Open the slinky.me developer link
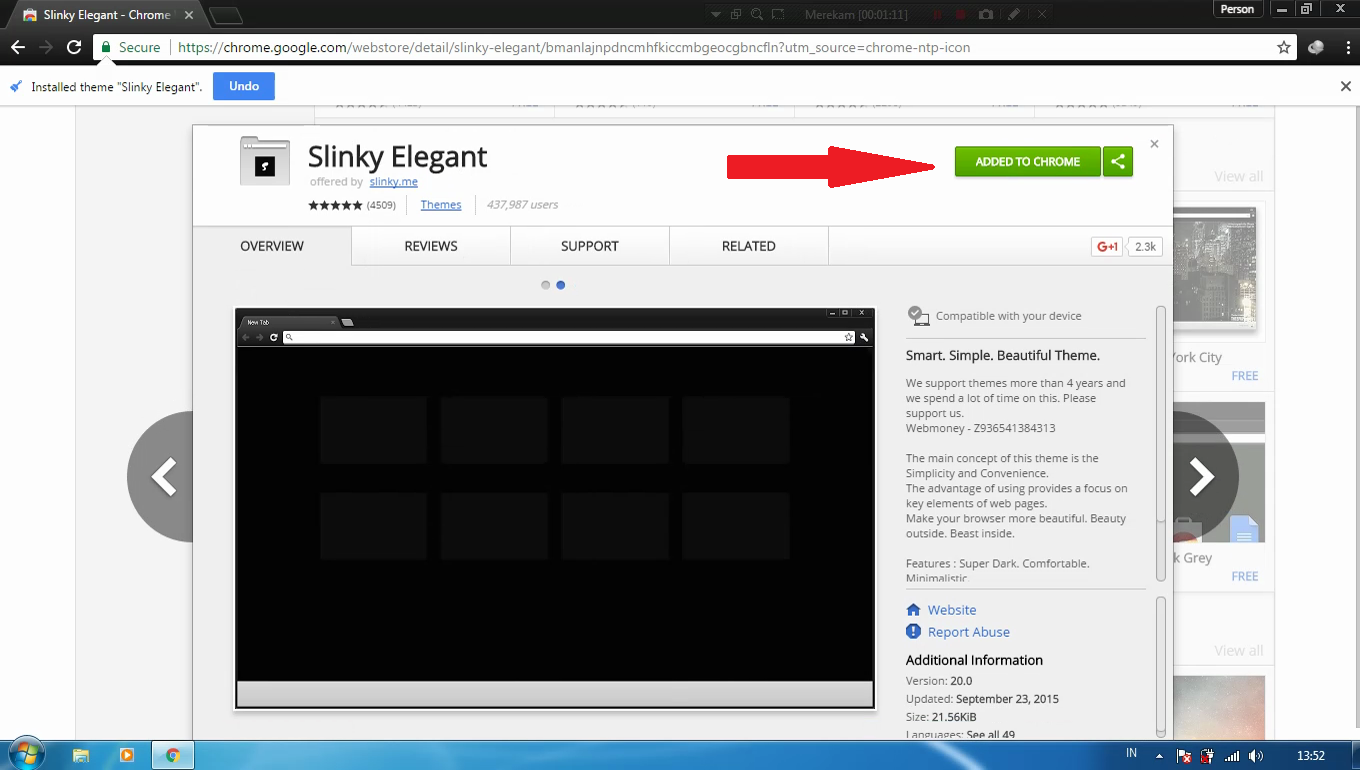Viewport: 1360px width, 770px height. [x=393, y=182]
